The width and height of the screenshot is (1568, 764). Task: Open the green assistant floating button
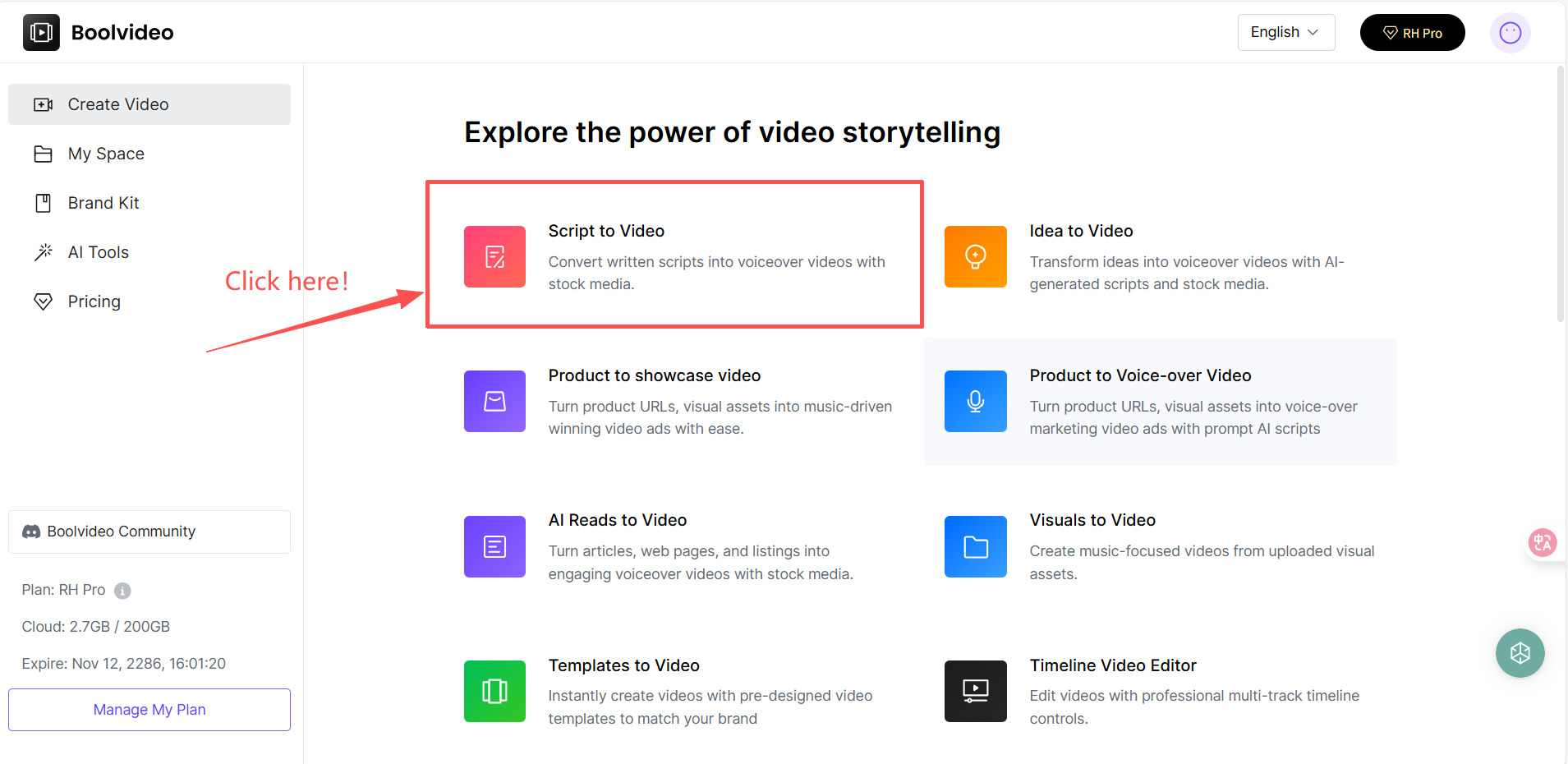coord(1520,653)
